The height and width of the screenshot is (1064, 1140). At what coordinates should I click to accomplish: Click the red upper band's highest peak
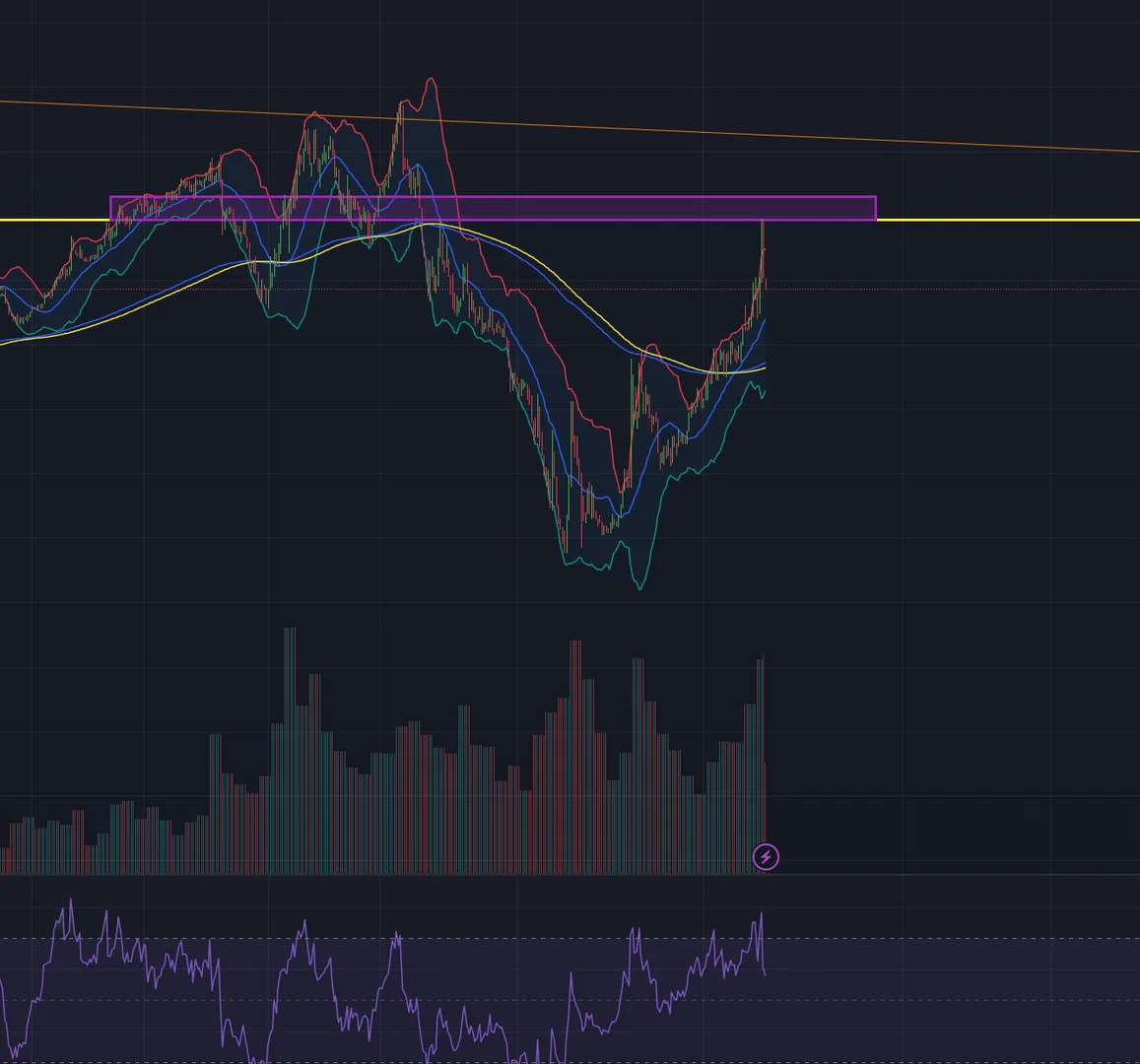coord(432,79)
